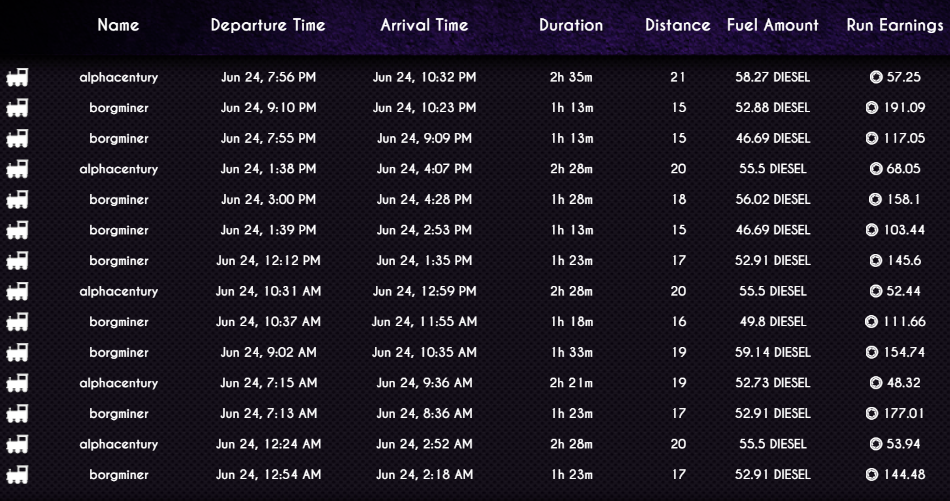Sort by Departure Time column header
This screenshot has width=950, height=501.
click(268, 25)
